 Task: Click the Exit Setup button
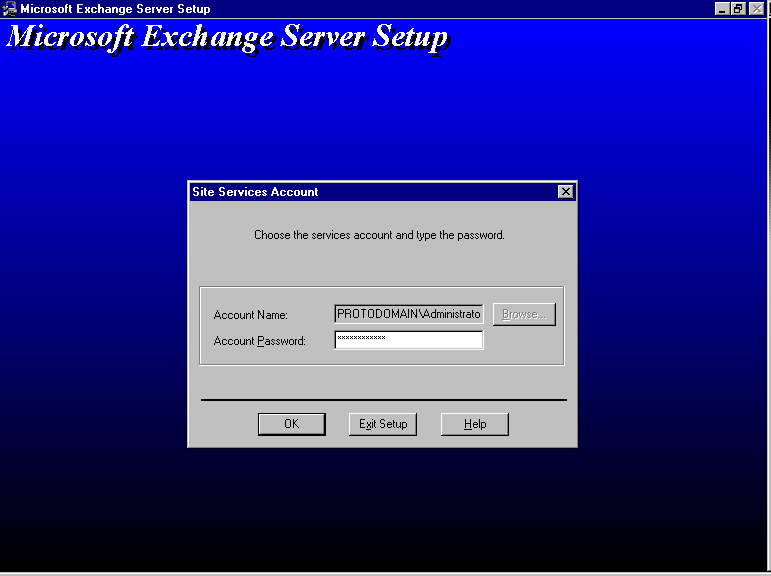[x=383, y=424]
